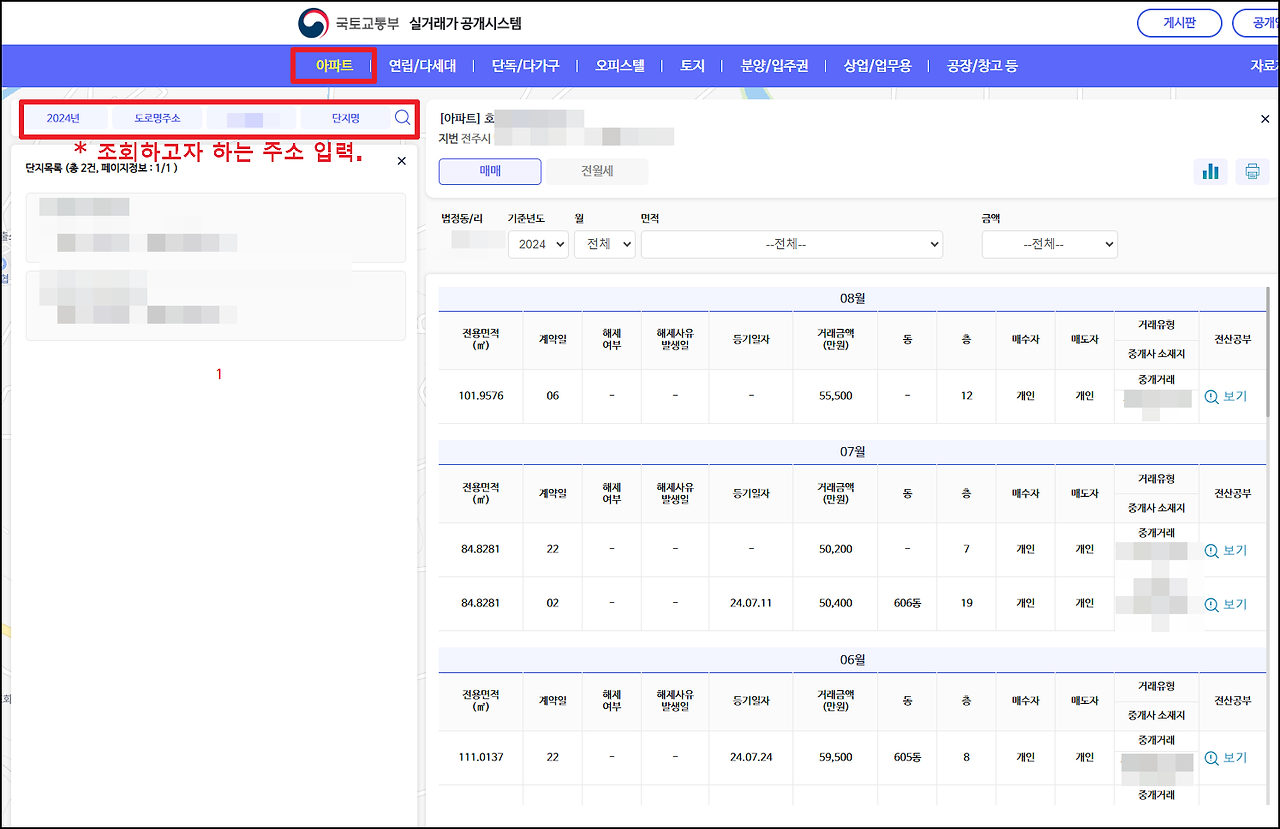Open the 금액 amount dropdown
The image size is (1280, 829).
(1049, 243)
